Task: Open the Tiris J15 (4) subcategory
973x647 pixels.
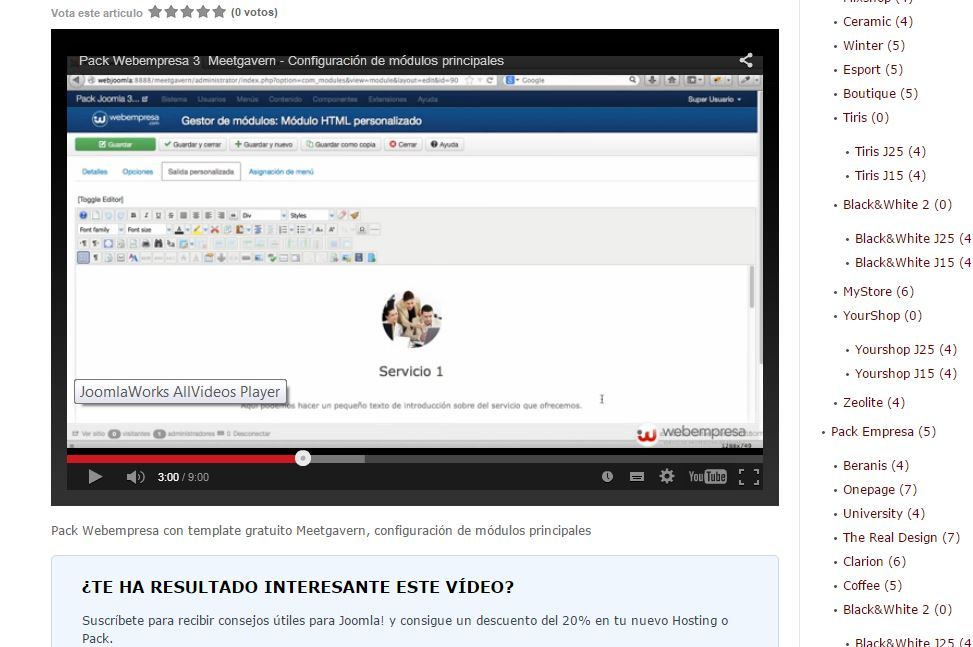Action: point(890,176)
